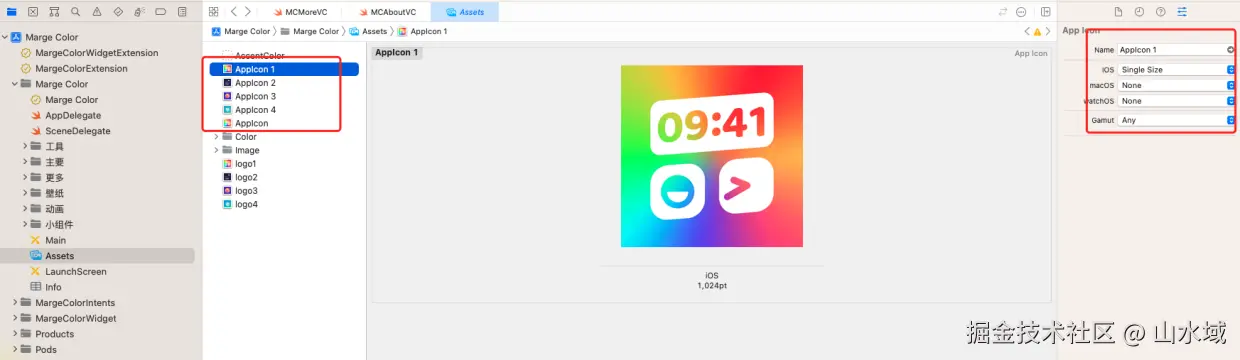Image resolution: width=1240 pixels, height=360 pixels.
Task: Click Assets in the breadcrumb path
Action: tap(368, 32)
